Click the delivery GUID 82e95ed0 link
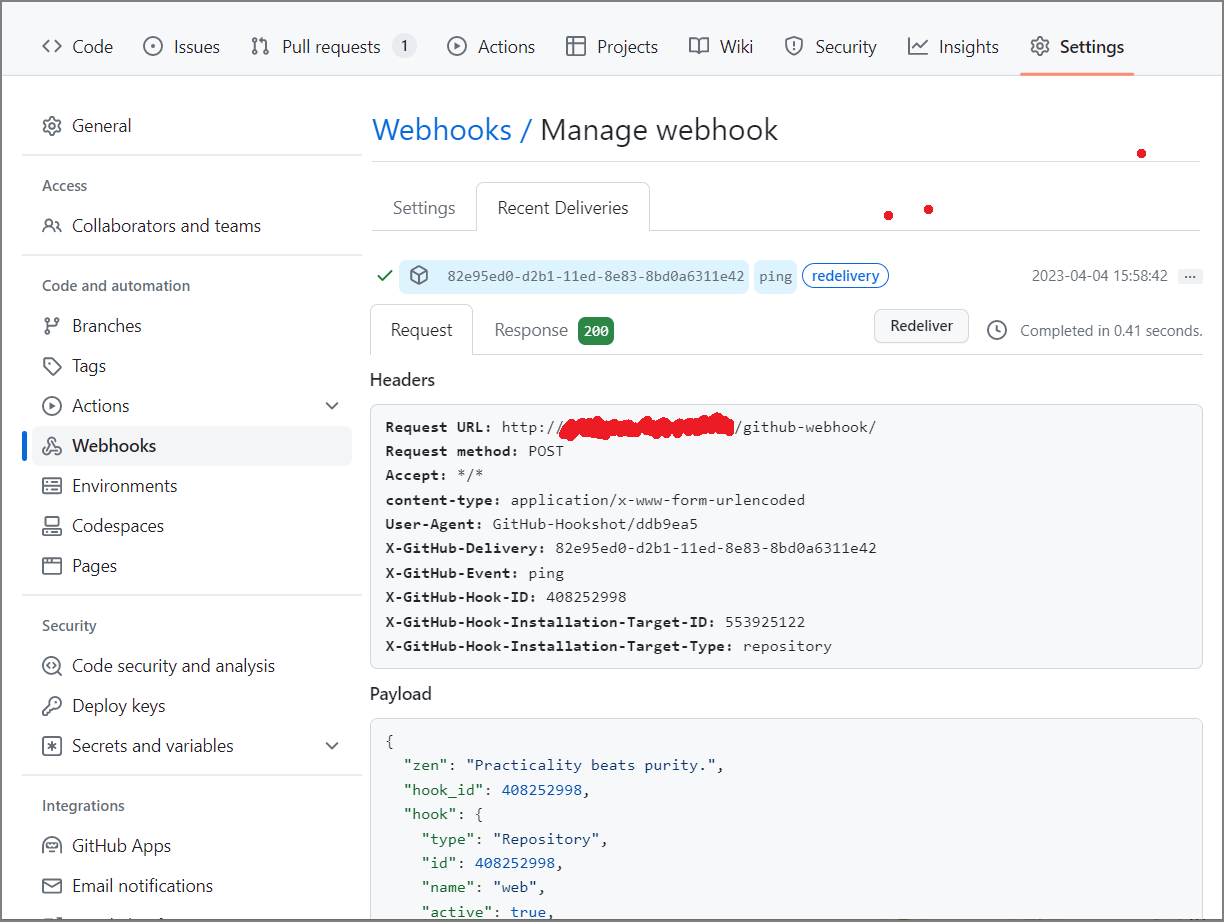The height and width of the screenshot is (922, 1224). (596, 276)
